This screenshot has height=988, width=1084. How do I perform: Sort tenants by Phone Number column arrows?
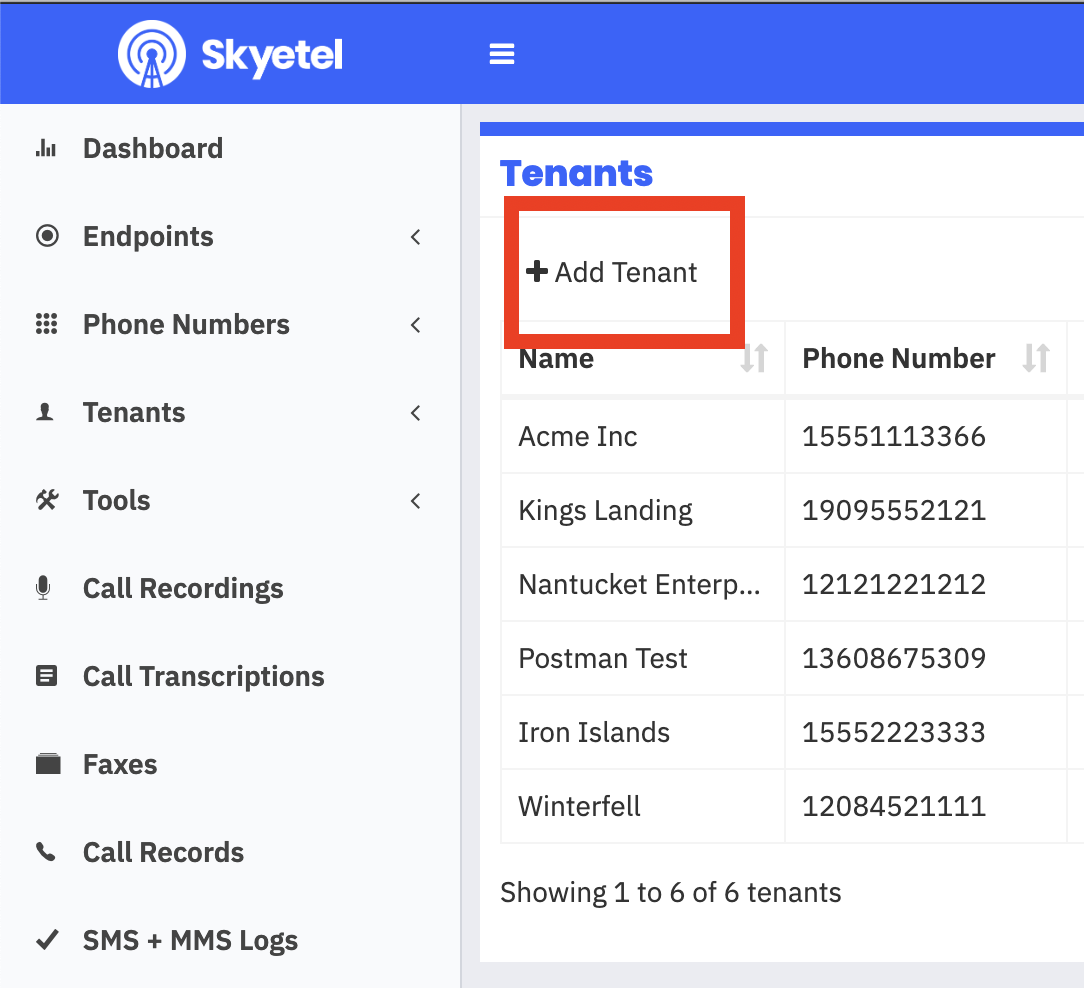coord(1036,358)
